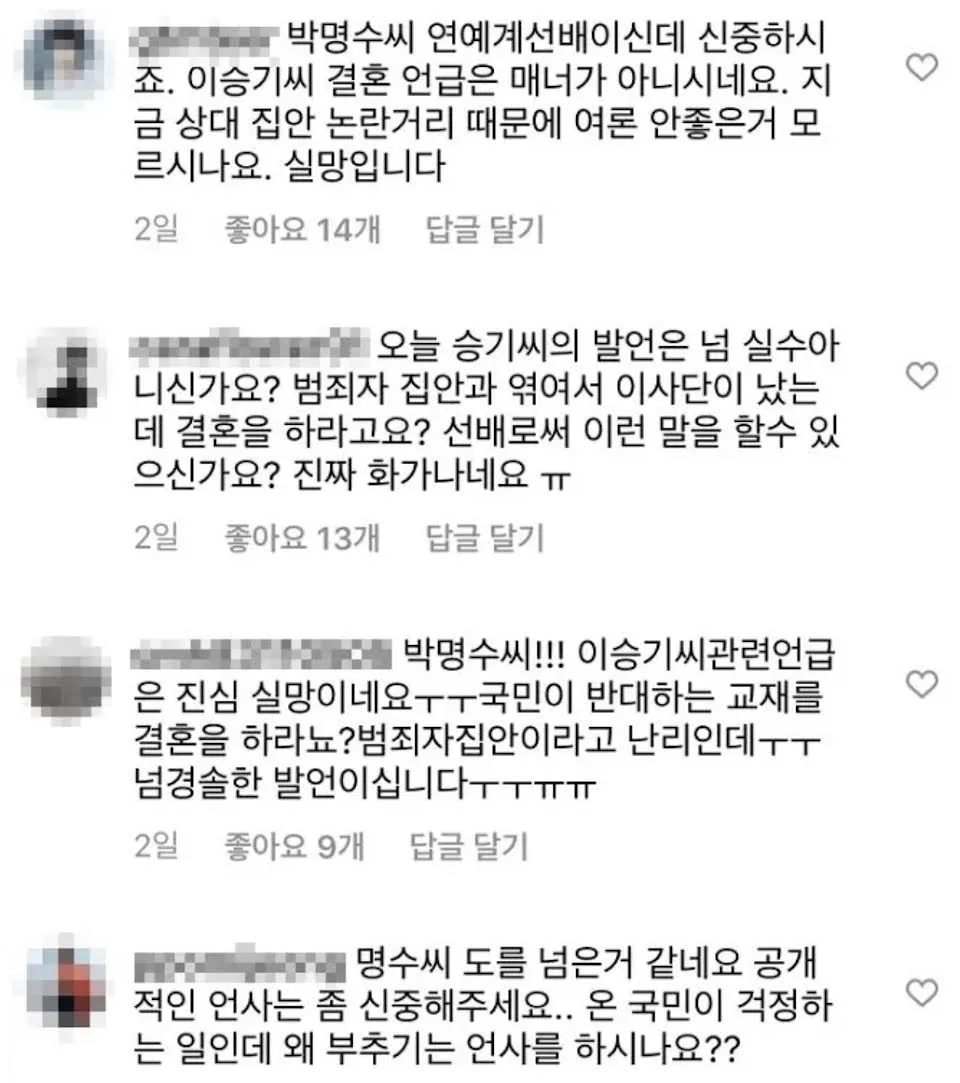Viewport: 960px width, 1083px height.
Task: Open the 좋아요 9개 likes list
Action: (x=294, y=846)
